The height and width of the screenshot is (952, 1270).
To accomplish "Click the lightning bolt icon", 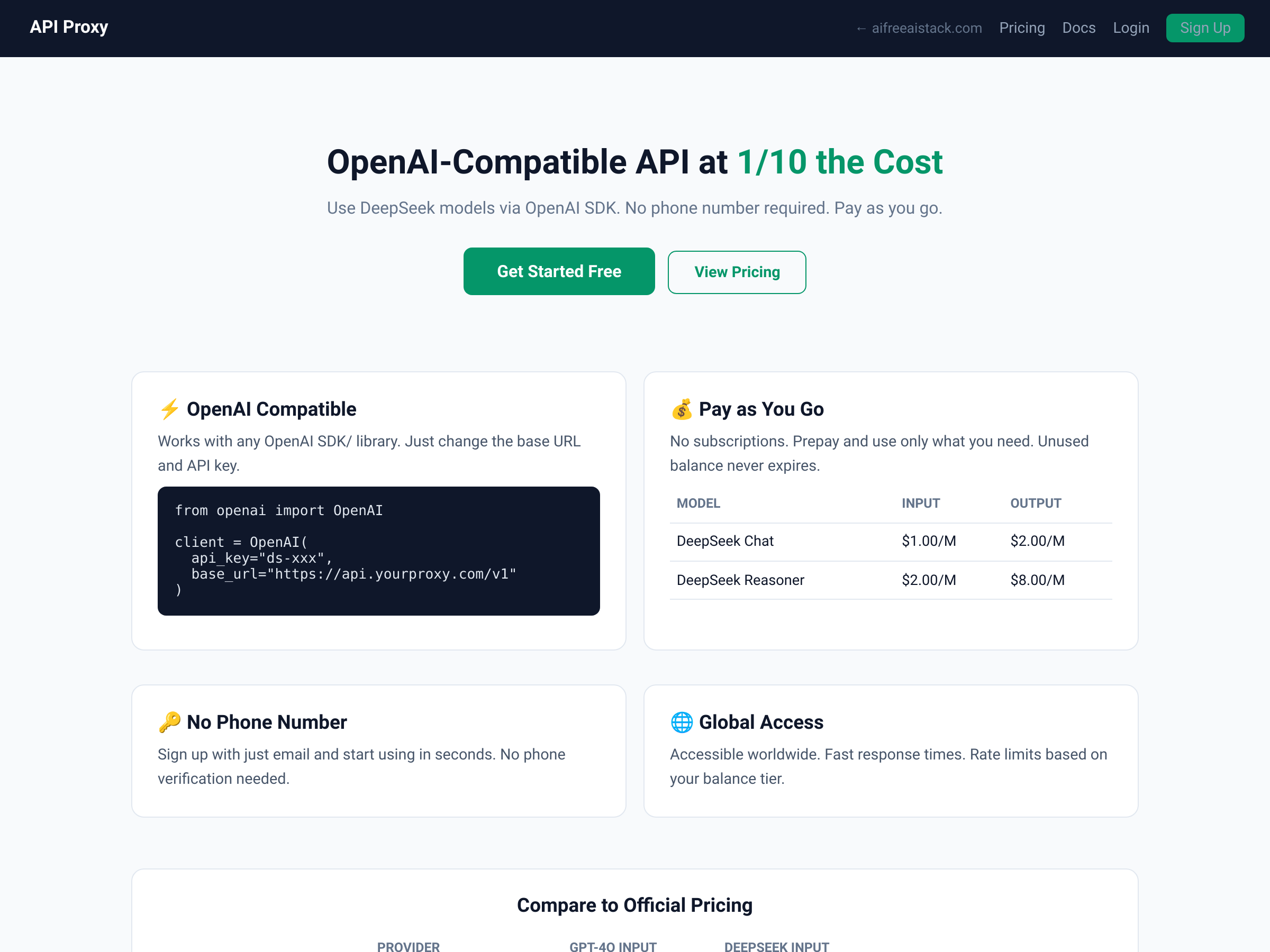I will [x=169, y=409].
